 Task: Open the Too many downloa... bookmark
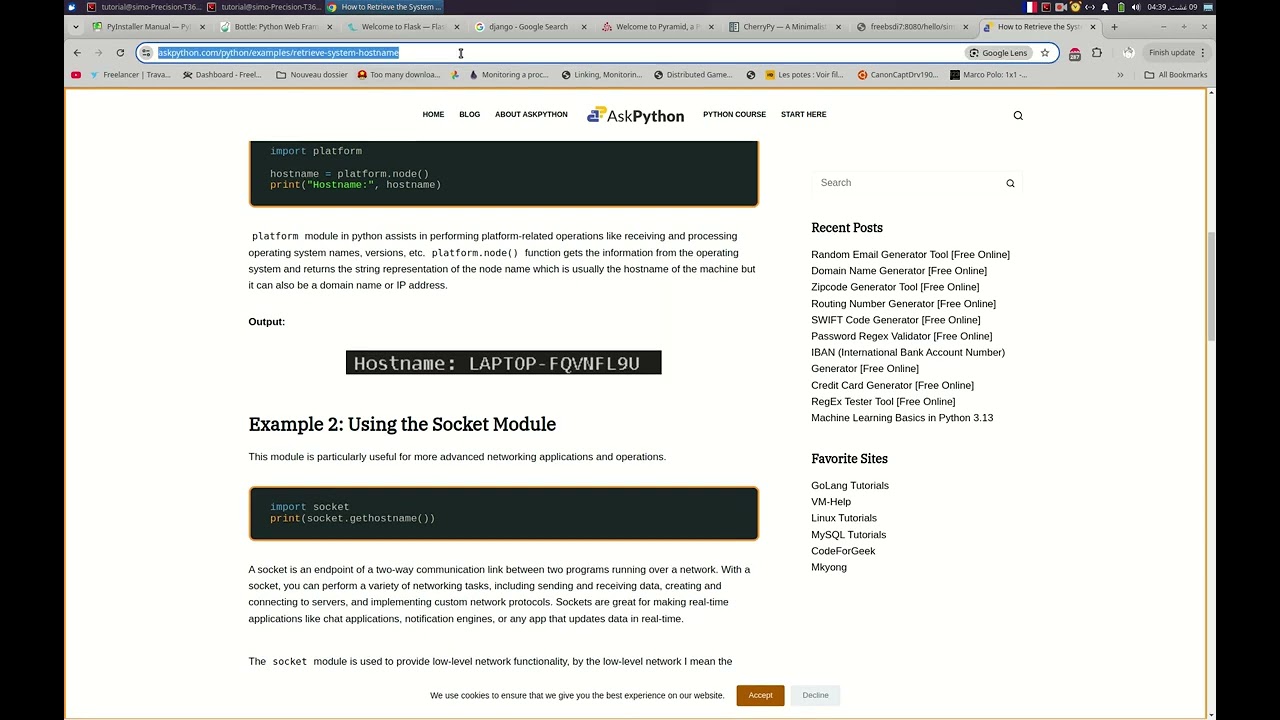tap(399, 75)
